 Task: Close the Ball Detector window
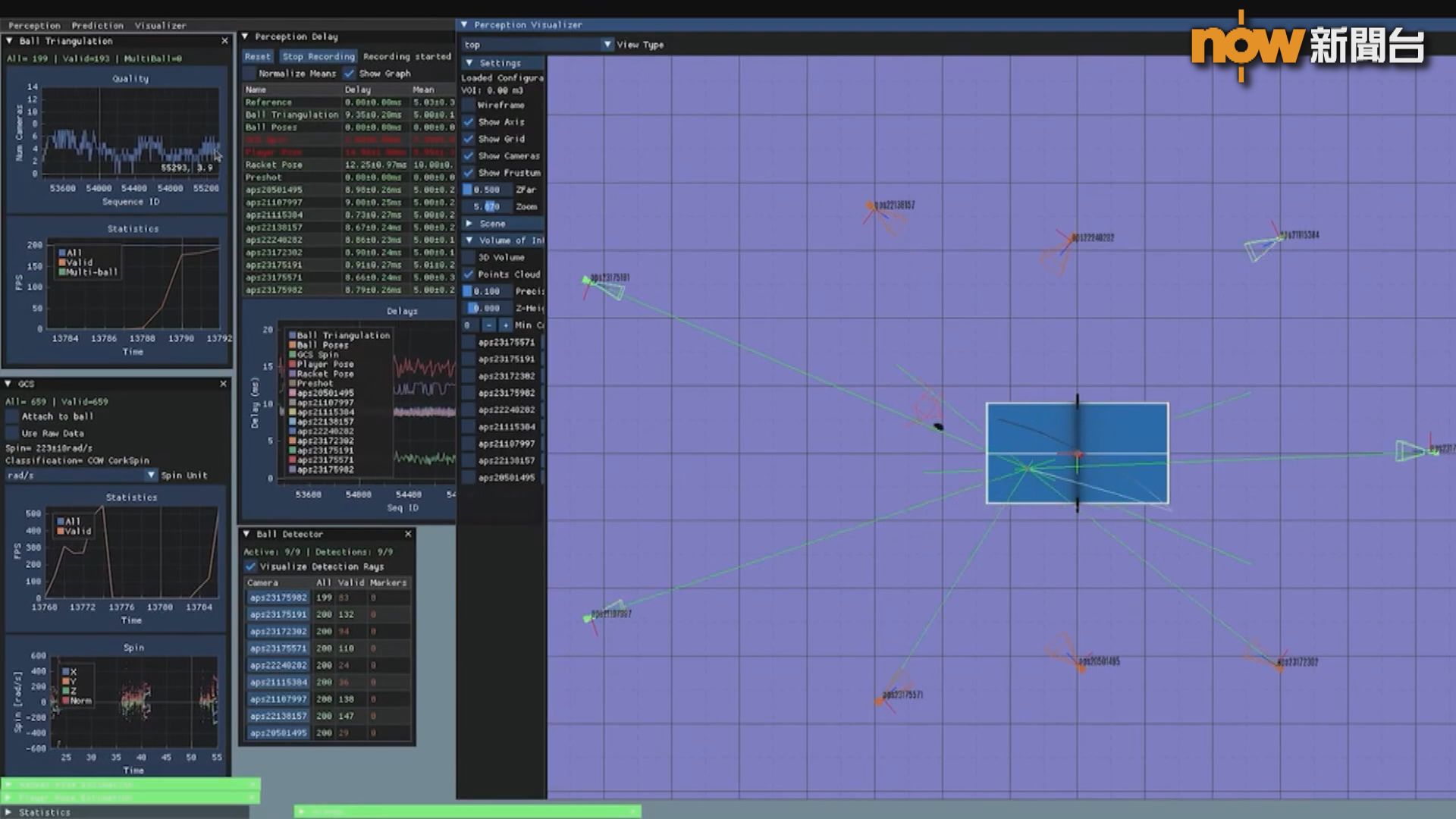pos(408,534)
